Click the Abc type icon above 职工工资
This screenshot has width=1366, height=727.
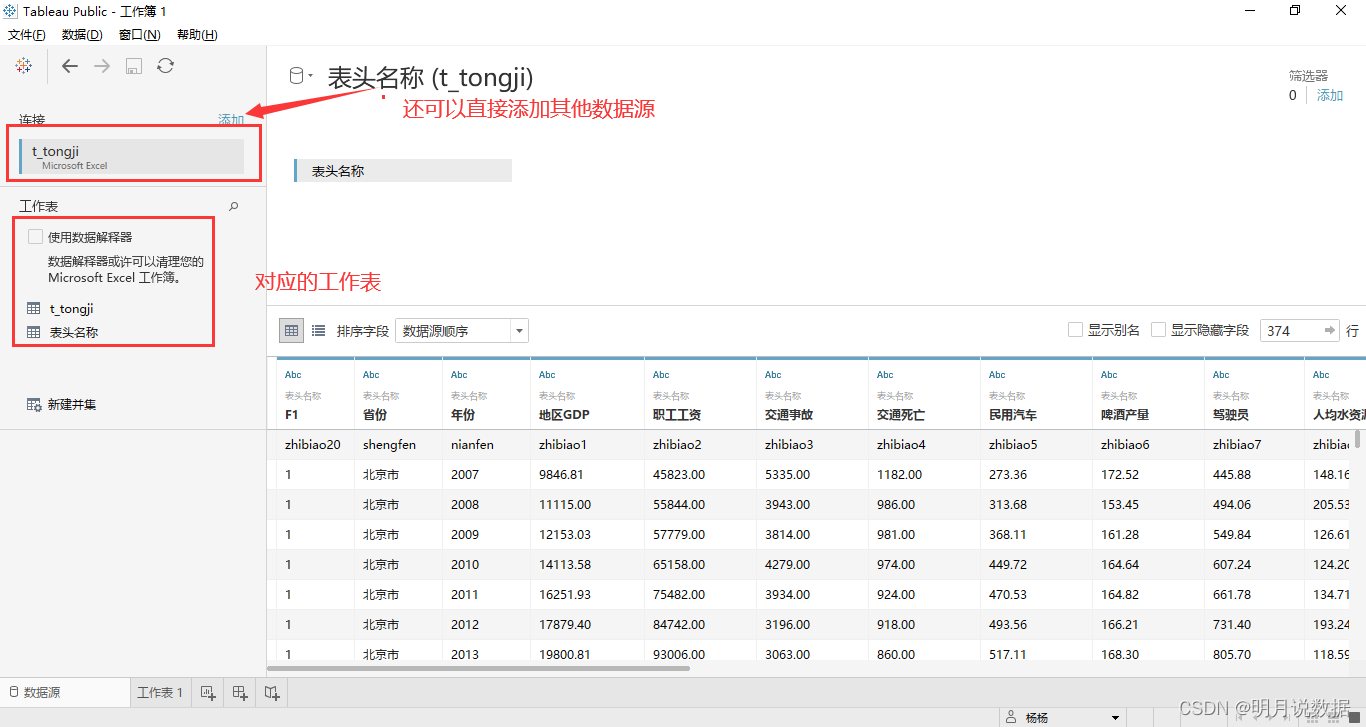tap(661, 375)
